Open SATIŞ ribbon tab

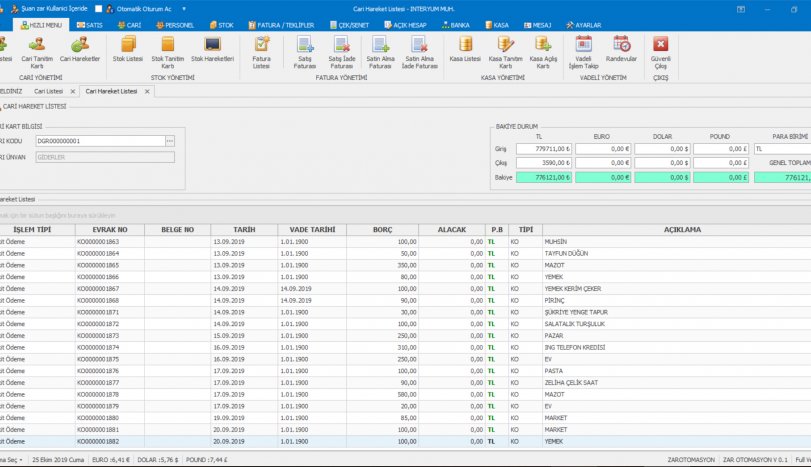click(x=89, y=25)
